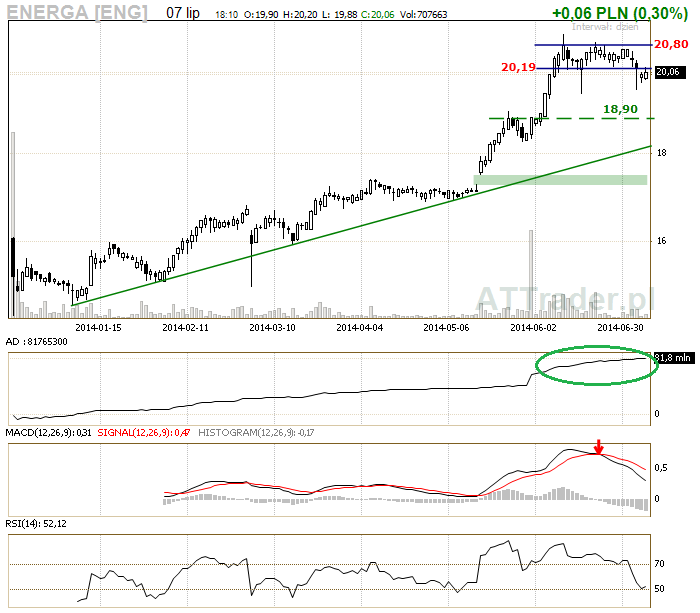The width and height of the screenshot is (700, 613).
Task: Click the AD value tag 81,8 mln
Action: tap(675, 358)
